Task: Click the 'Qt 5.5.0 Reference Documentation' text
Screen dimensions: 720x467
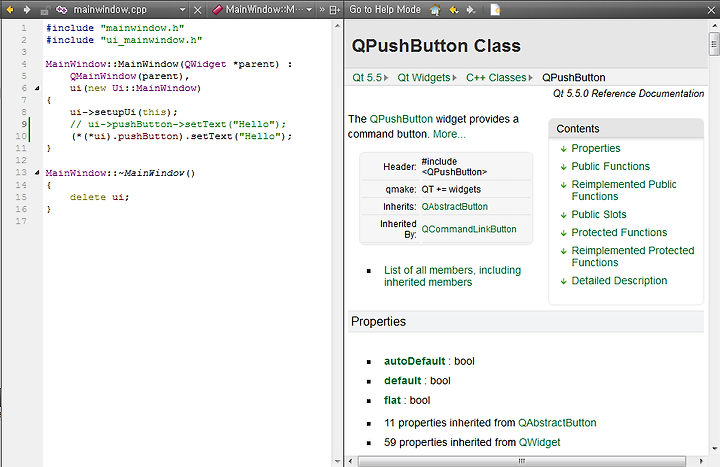Action: (628, 94)
